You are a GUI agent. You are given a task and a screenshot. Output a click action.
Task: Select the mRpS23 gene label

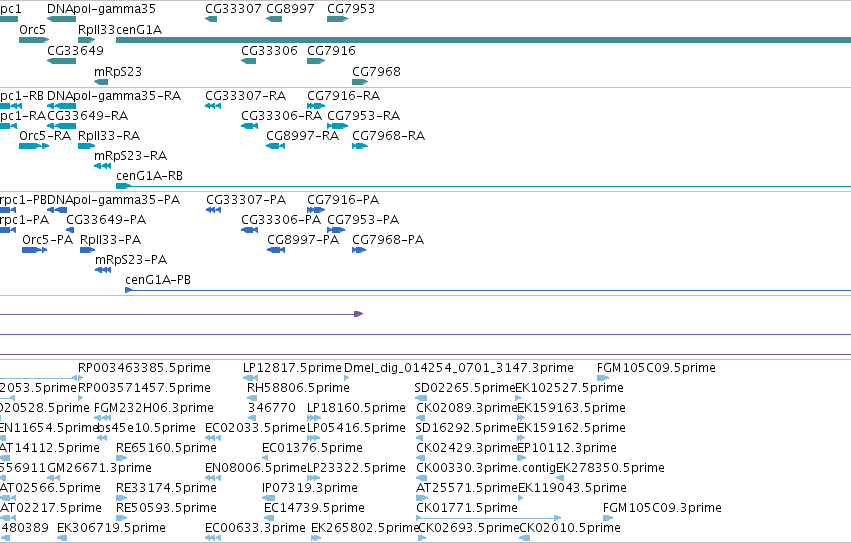tap(118, 72)
